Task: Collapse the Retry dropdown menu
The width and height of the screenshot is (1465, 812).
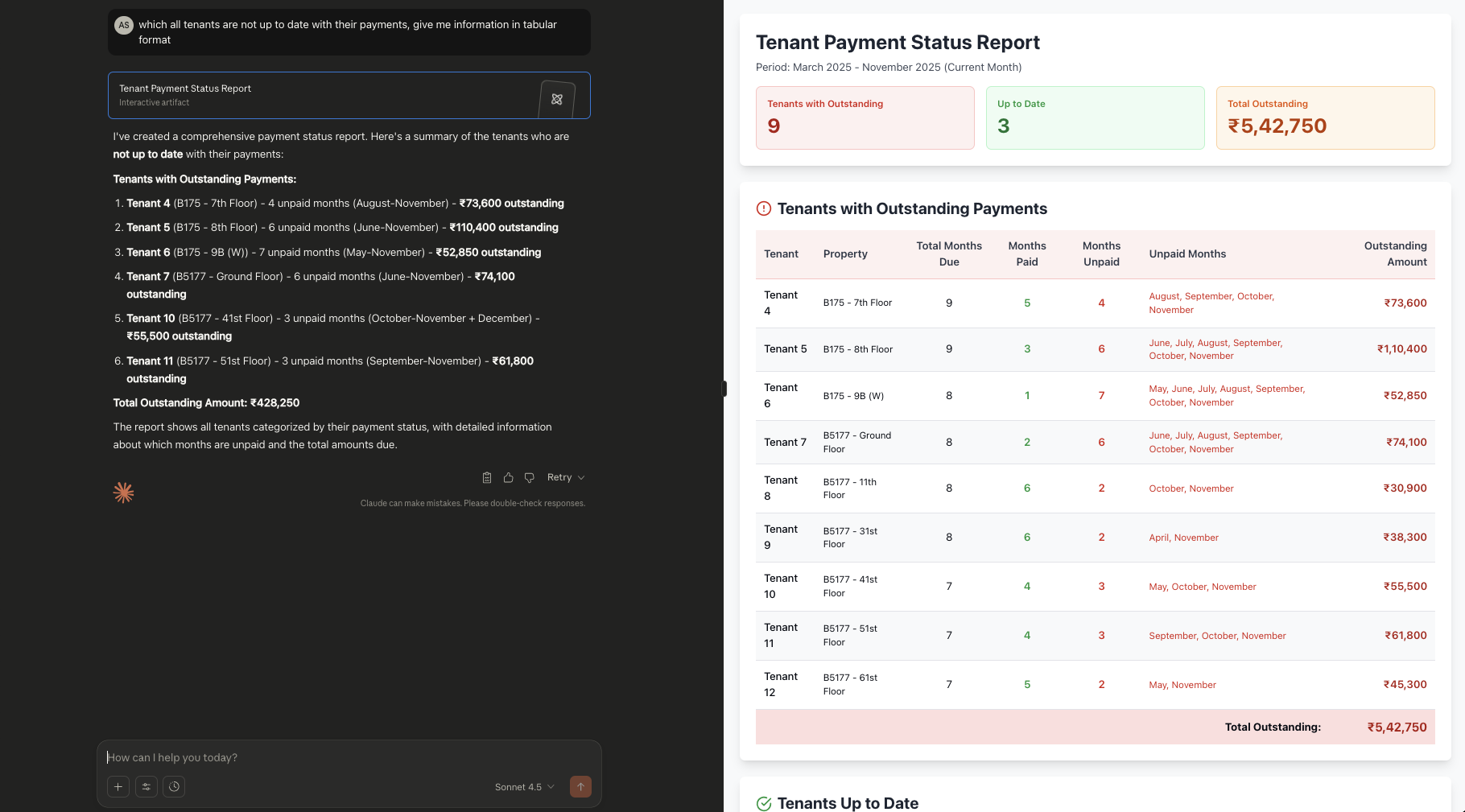Action: click(582, 477)
